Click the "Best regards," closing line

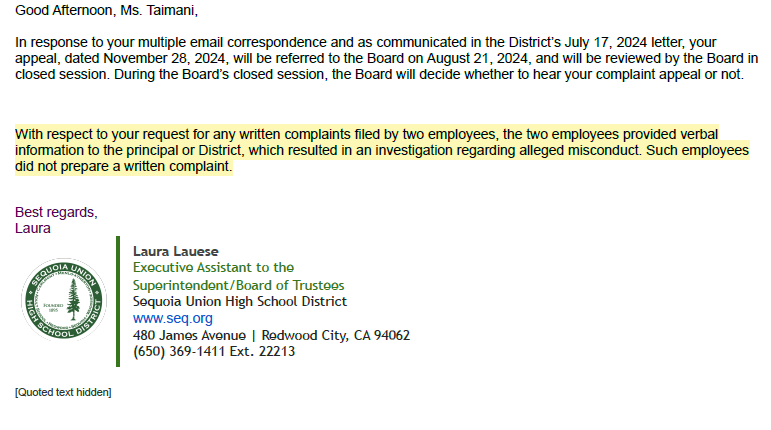tap(56, 212)
